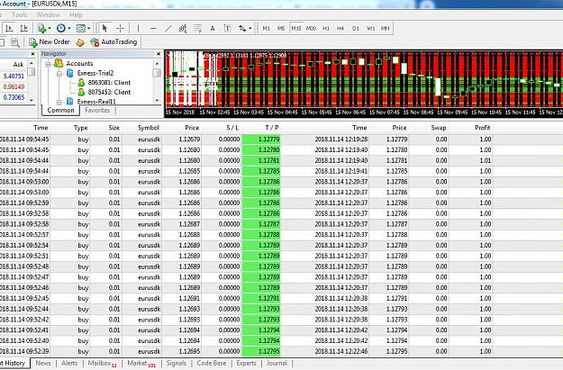Click Market Watch scrollbar up arrow

(31, 63)
